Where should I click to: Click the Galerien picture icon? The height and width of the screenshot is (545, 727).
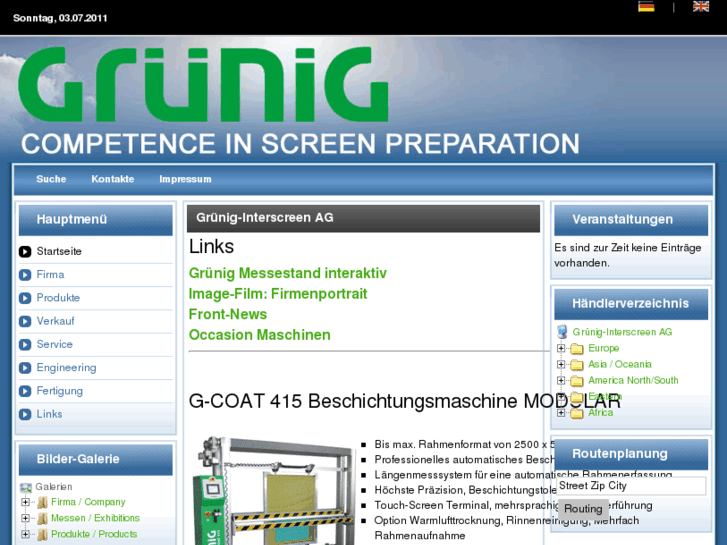26,487
